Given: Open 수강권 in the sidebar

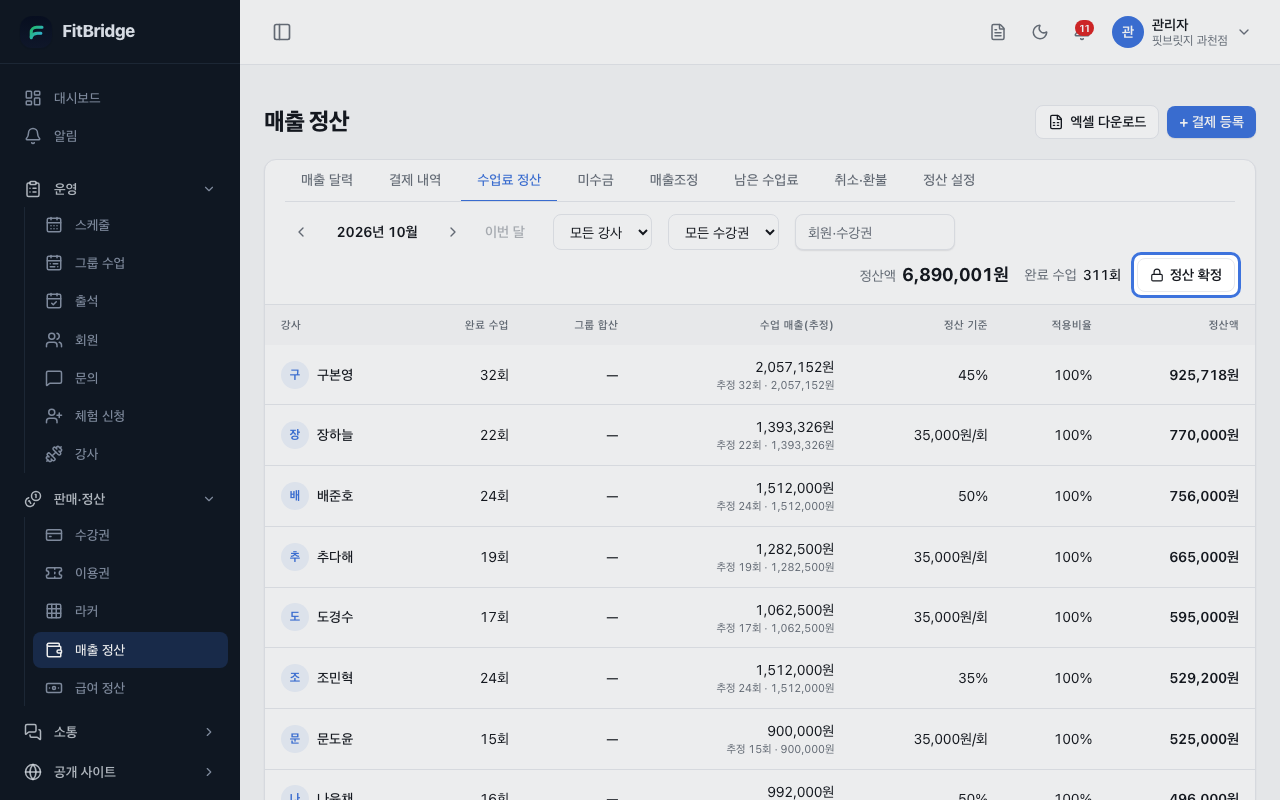Looking at the screenshot, I should [x=130, y=535].
